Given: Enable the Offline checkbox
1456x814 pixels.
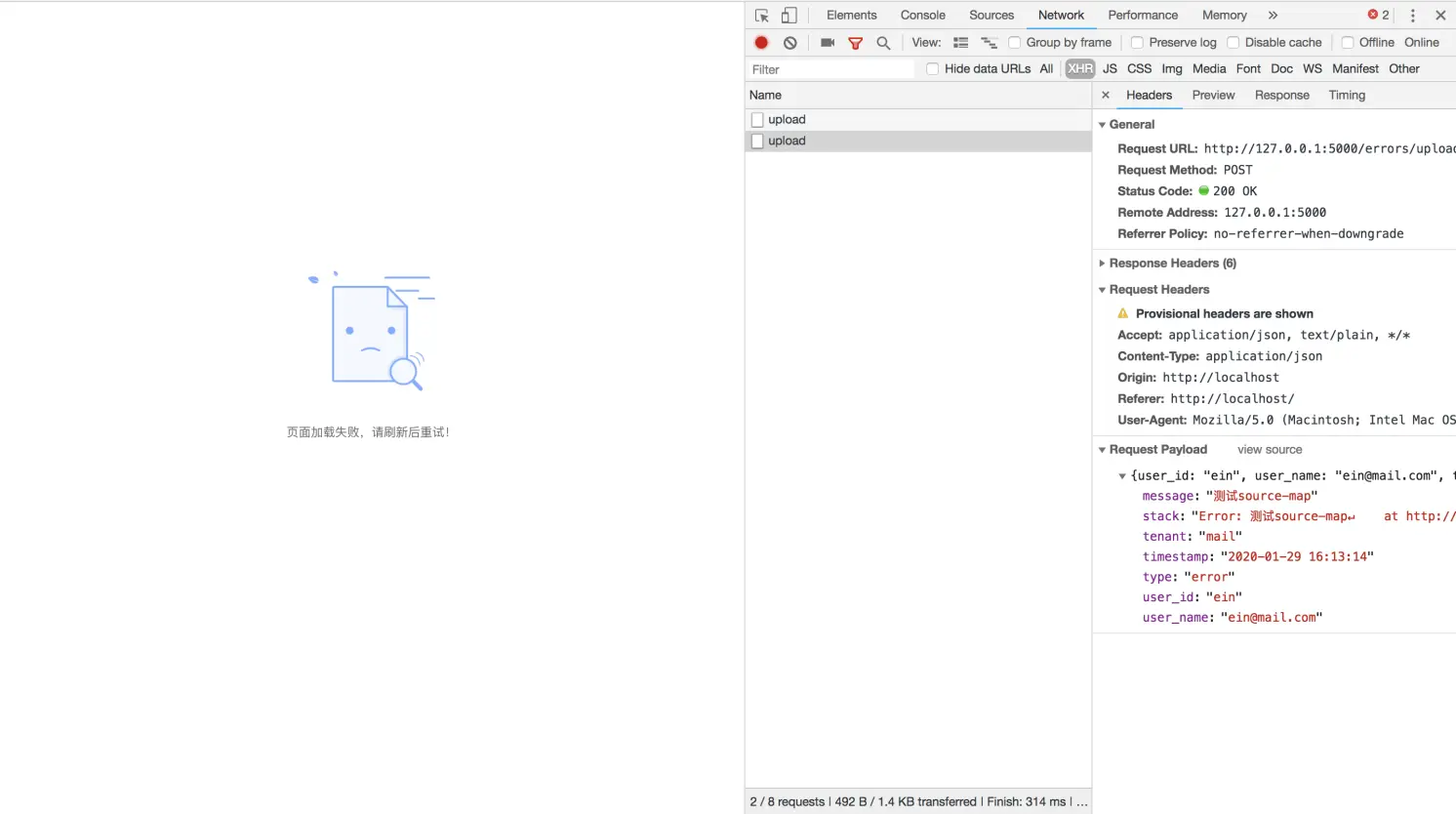Looking at the screenshot, I should tap(1348, 43).
